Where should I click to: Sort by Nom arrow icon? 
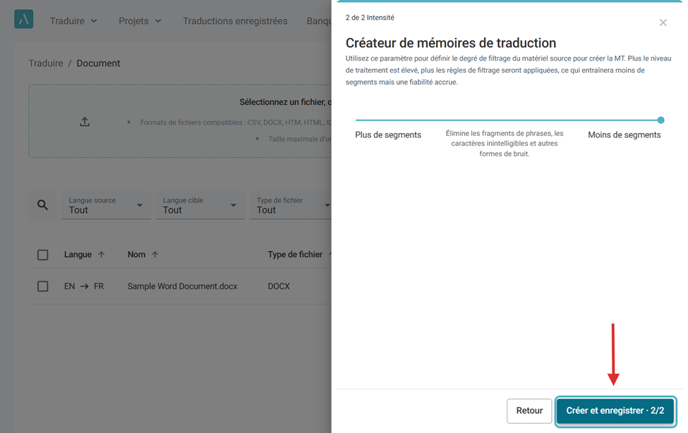155,254
